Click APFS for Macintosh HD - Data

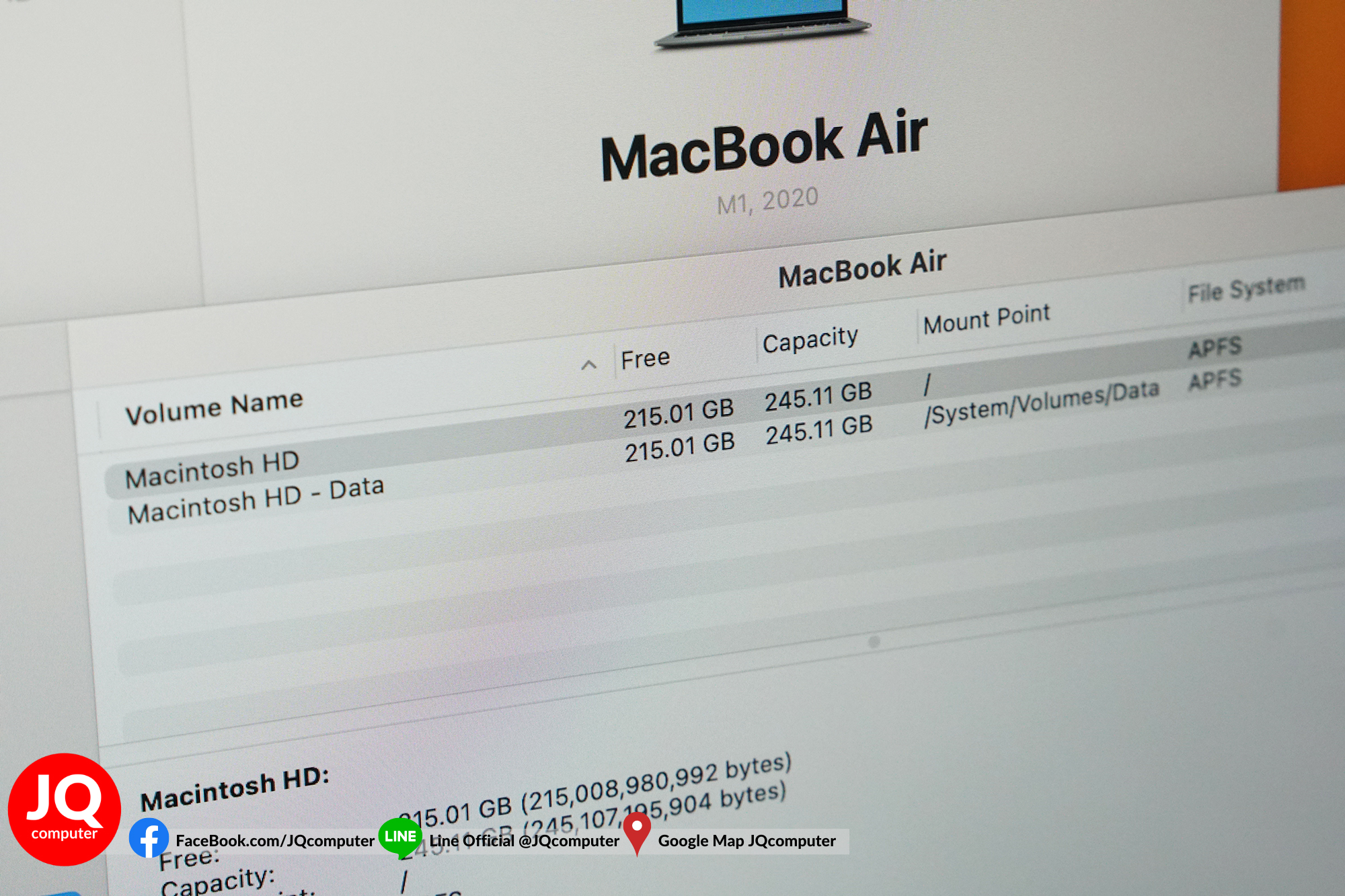(1215, 380)
